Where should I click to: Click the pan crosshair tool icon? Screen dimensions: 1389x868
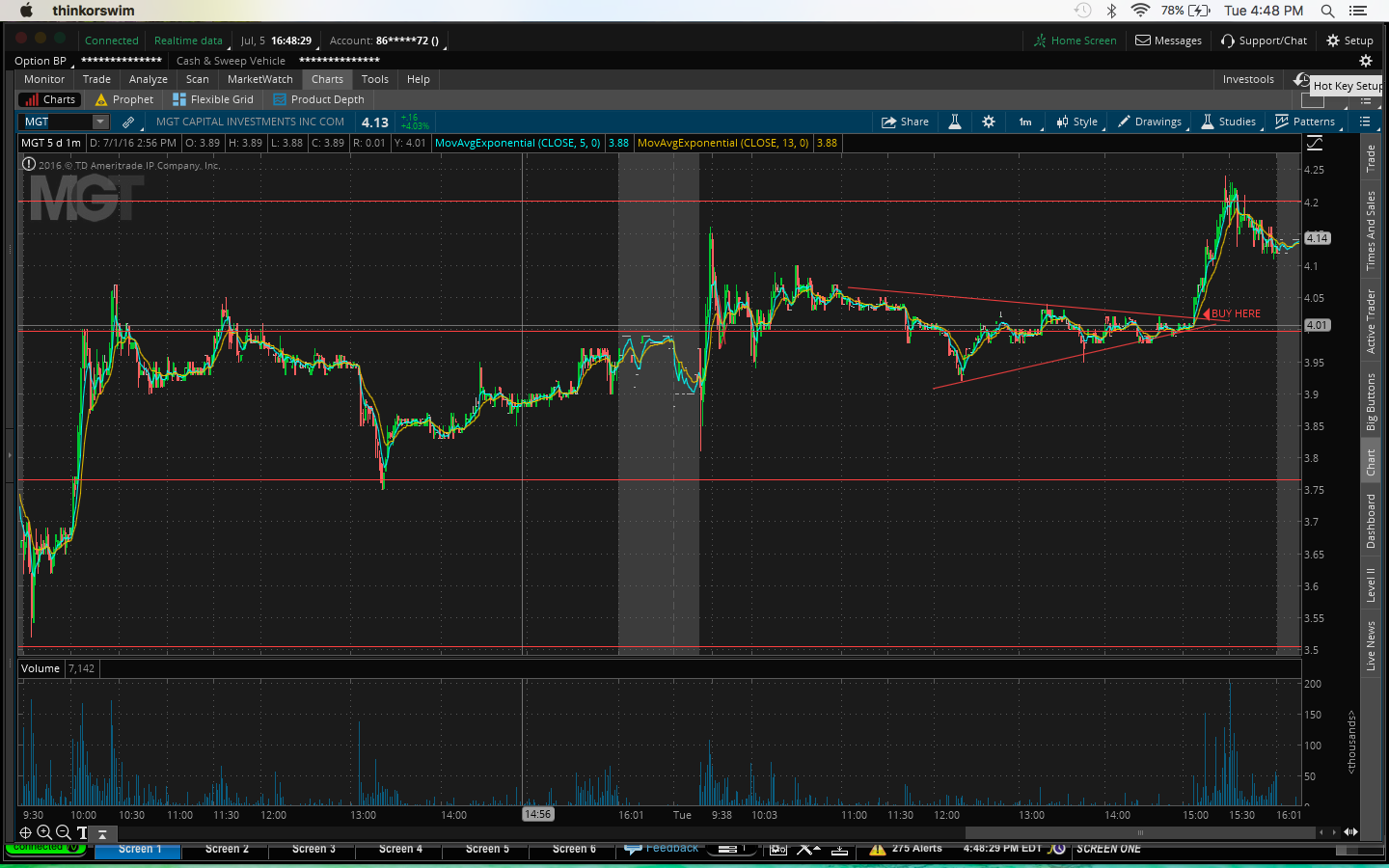point(25,832)
